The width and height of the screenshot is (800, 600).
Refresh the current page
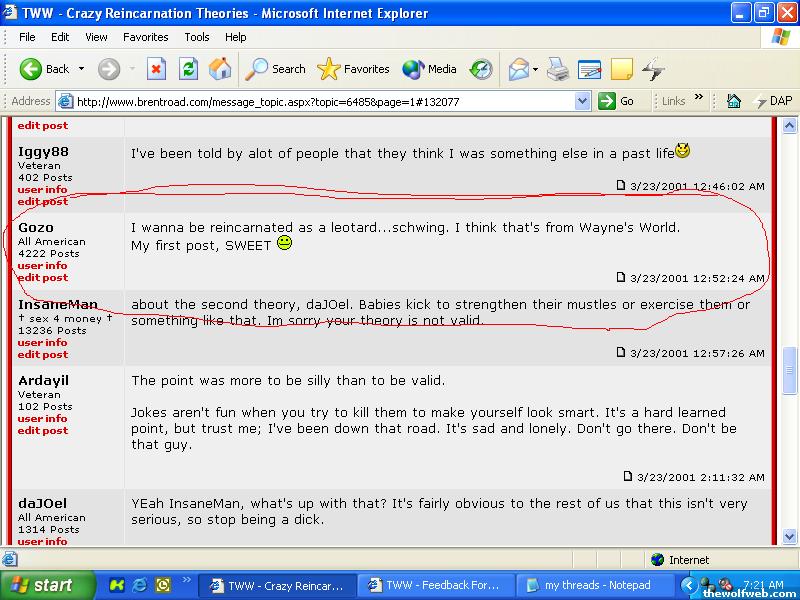pyautogui.click(x=188, y=69)
